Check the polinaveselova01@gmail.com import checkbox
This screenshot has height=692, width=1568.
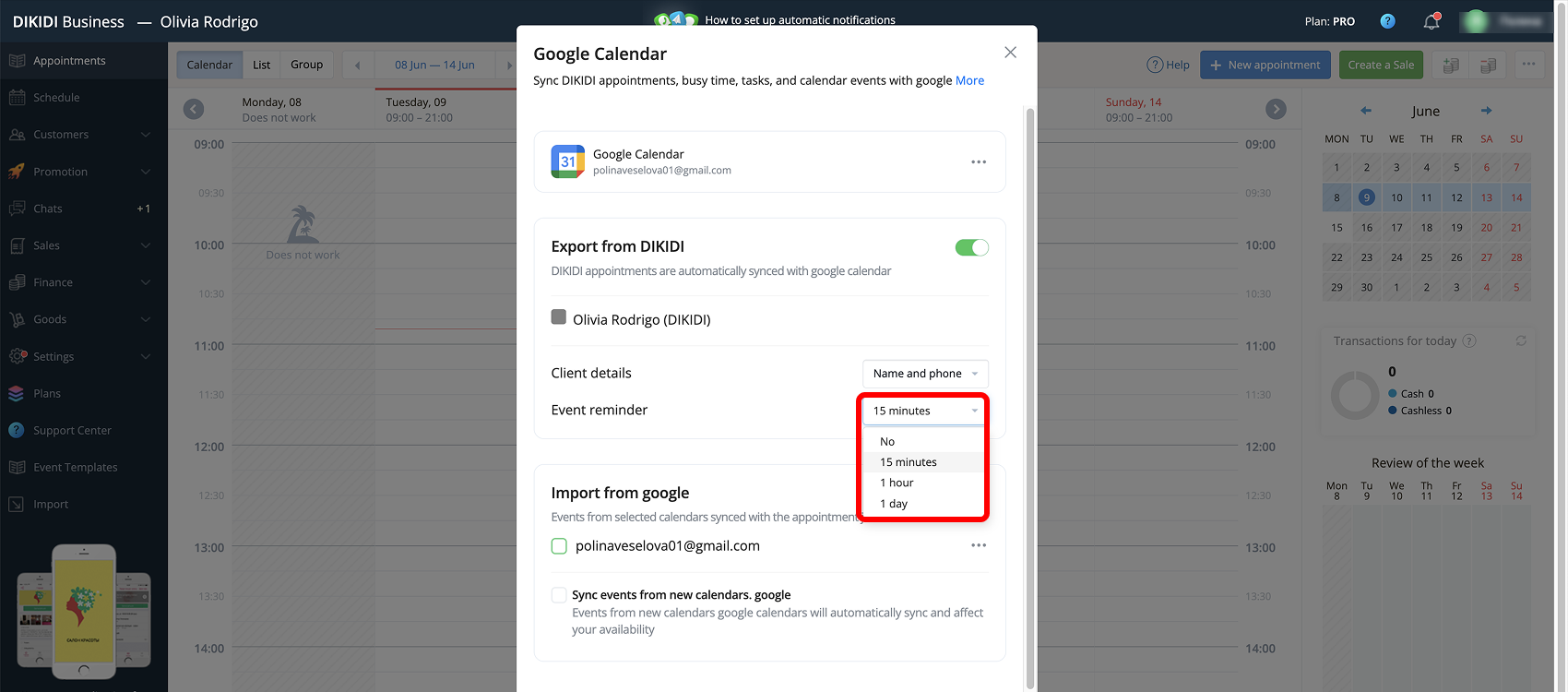pyautogui.click(x=559, y=546)
